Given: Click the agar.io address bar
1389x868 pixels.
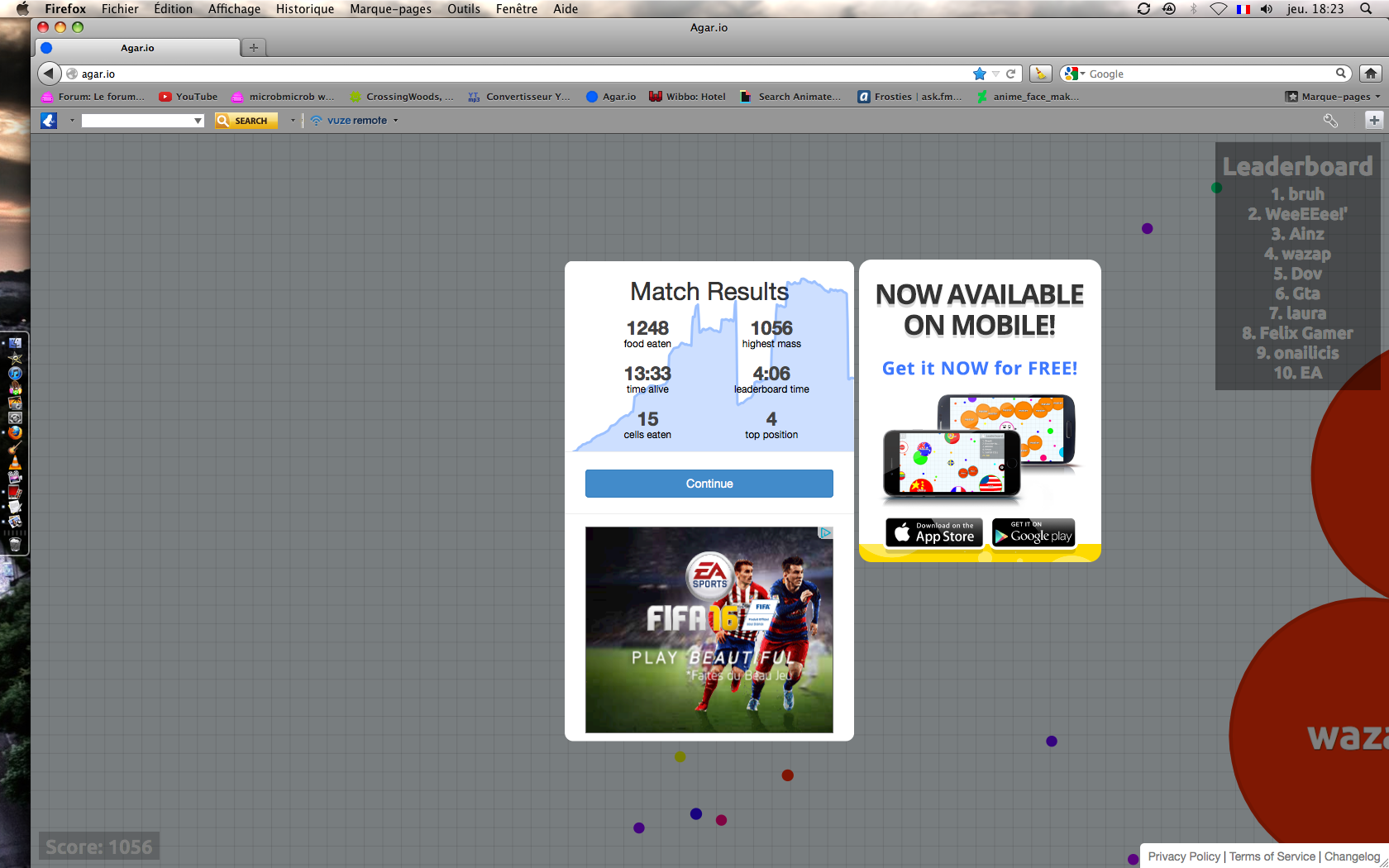Looking at the screenshot, I should point(521,74).
